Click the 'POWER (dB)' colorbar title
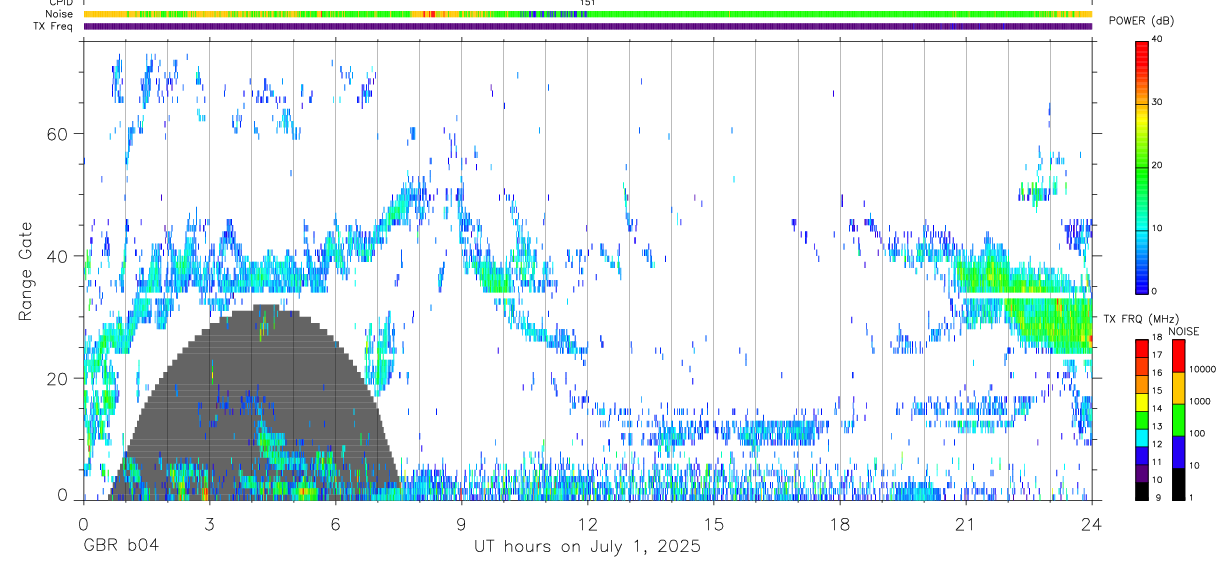Viewport: 1228px width, 567px height. (1141, 21)
